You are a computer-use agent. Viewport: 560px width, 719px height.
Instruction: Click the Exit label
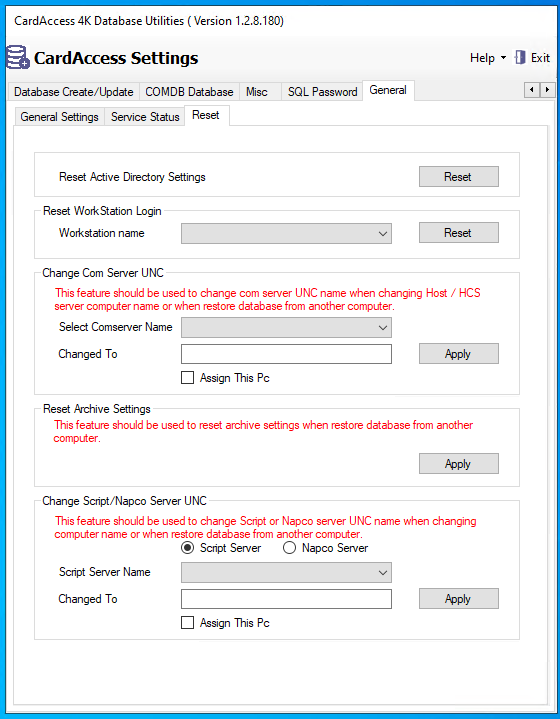540,58
